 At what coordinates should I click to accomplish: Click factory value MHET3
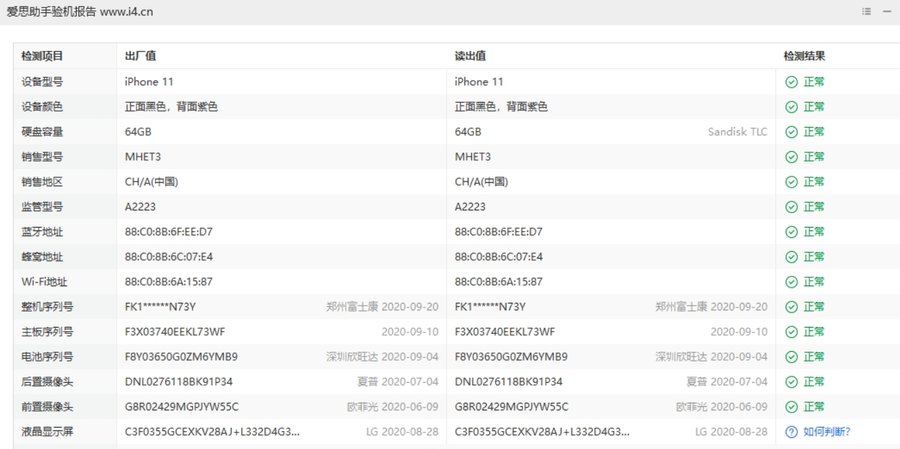(x=143, y=157)
